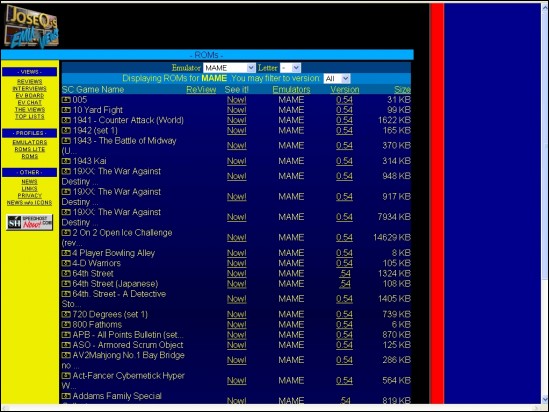The image size is (549, 412).
Task: Click the 0.54 version link for 4 Player Bowling Alley
Action: 344,253
